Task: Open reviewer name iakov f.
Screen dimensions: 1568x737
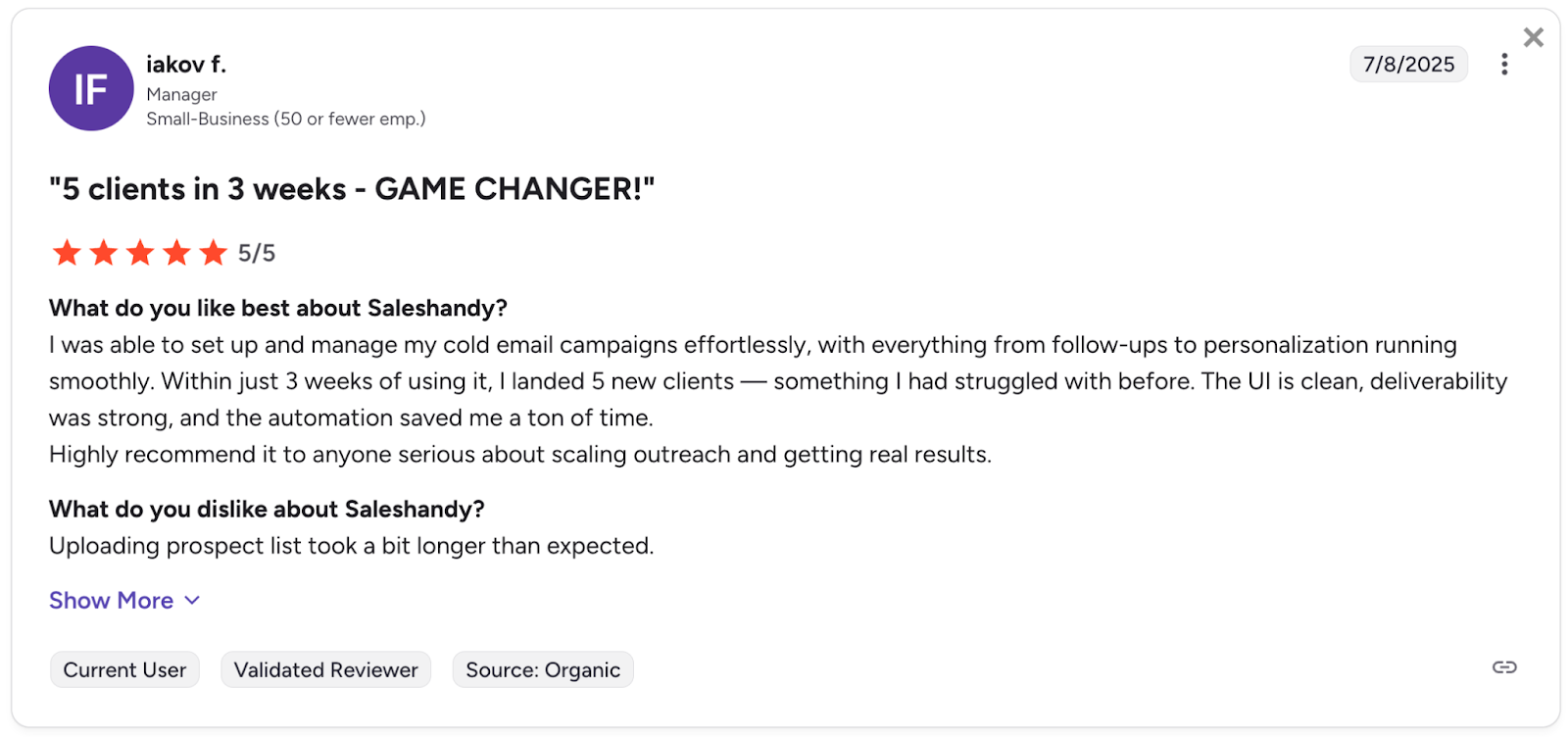Action: click(186, 65)
